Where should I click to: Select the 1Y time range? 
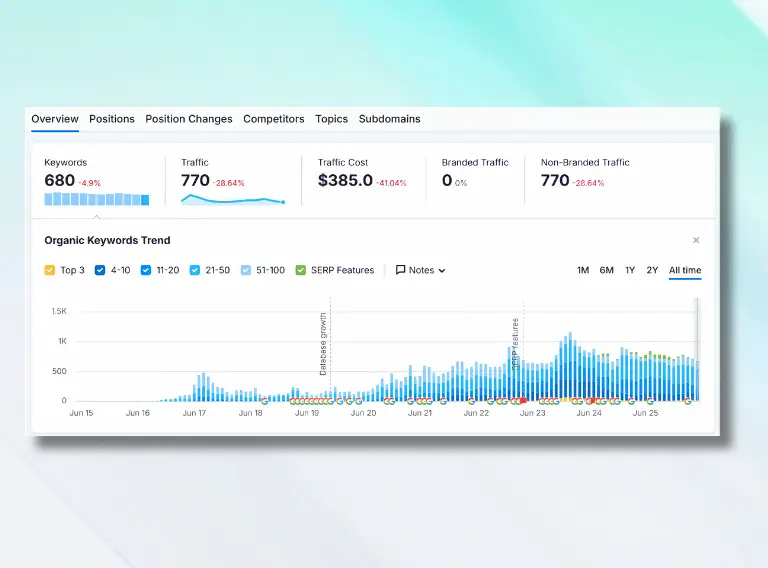(630, 270)
